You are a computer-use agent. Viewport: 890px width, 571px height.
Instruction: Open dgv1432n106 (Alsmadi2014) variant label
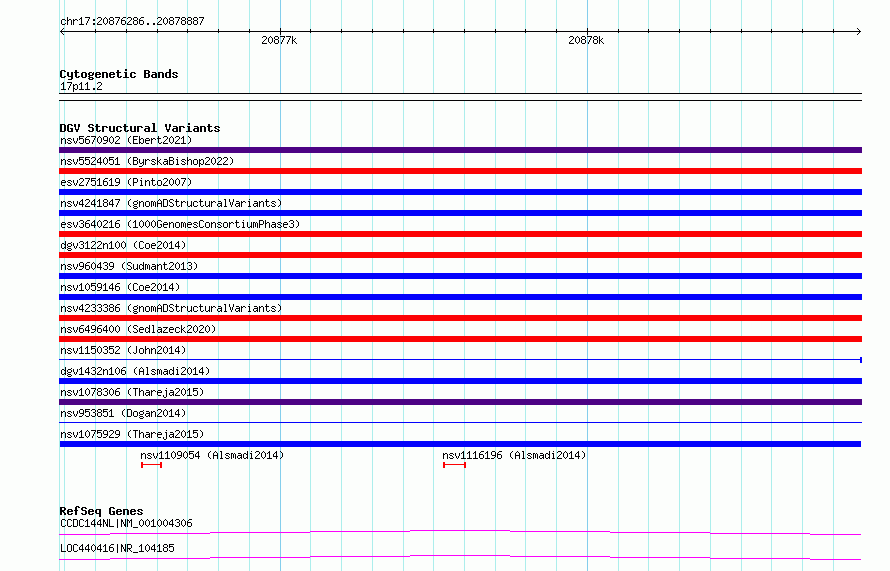click(x=135, y=371)
